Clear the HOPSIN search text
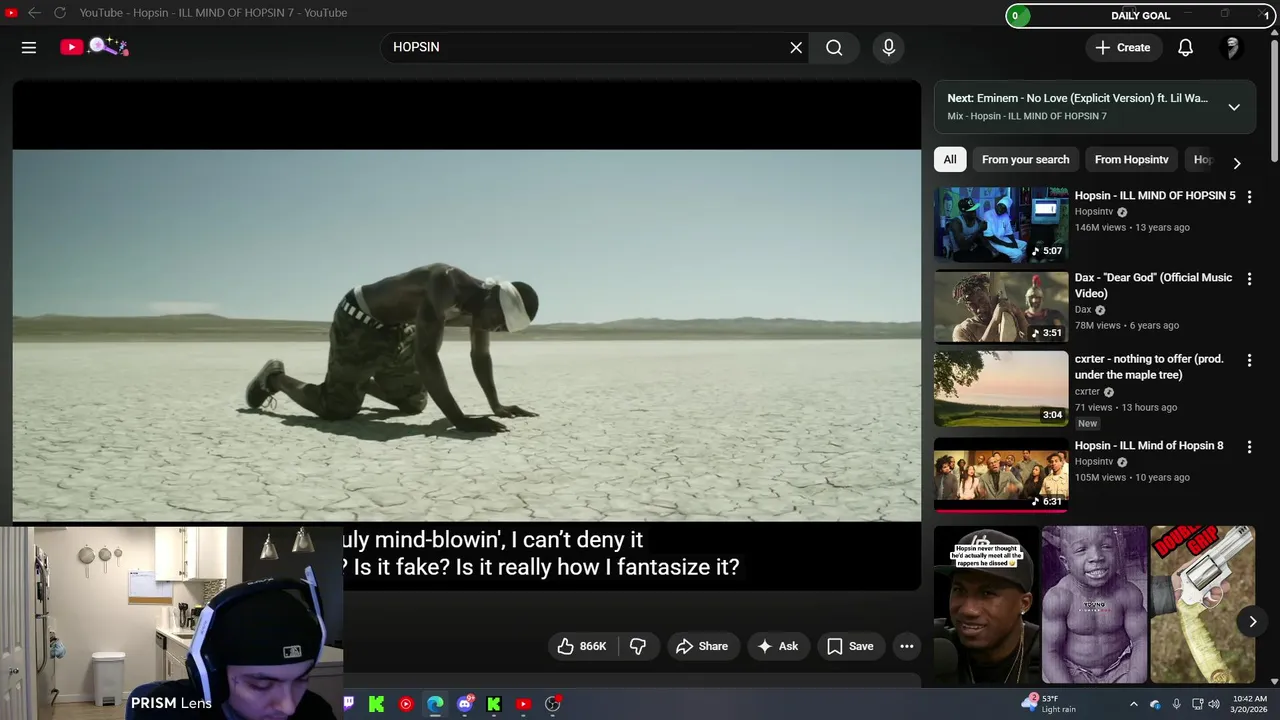Viewport: 1280px width, 720px height. click(796, 47)
